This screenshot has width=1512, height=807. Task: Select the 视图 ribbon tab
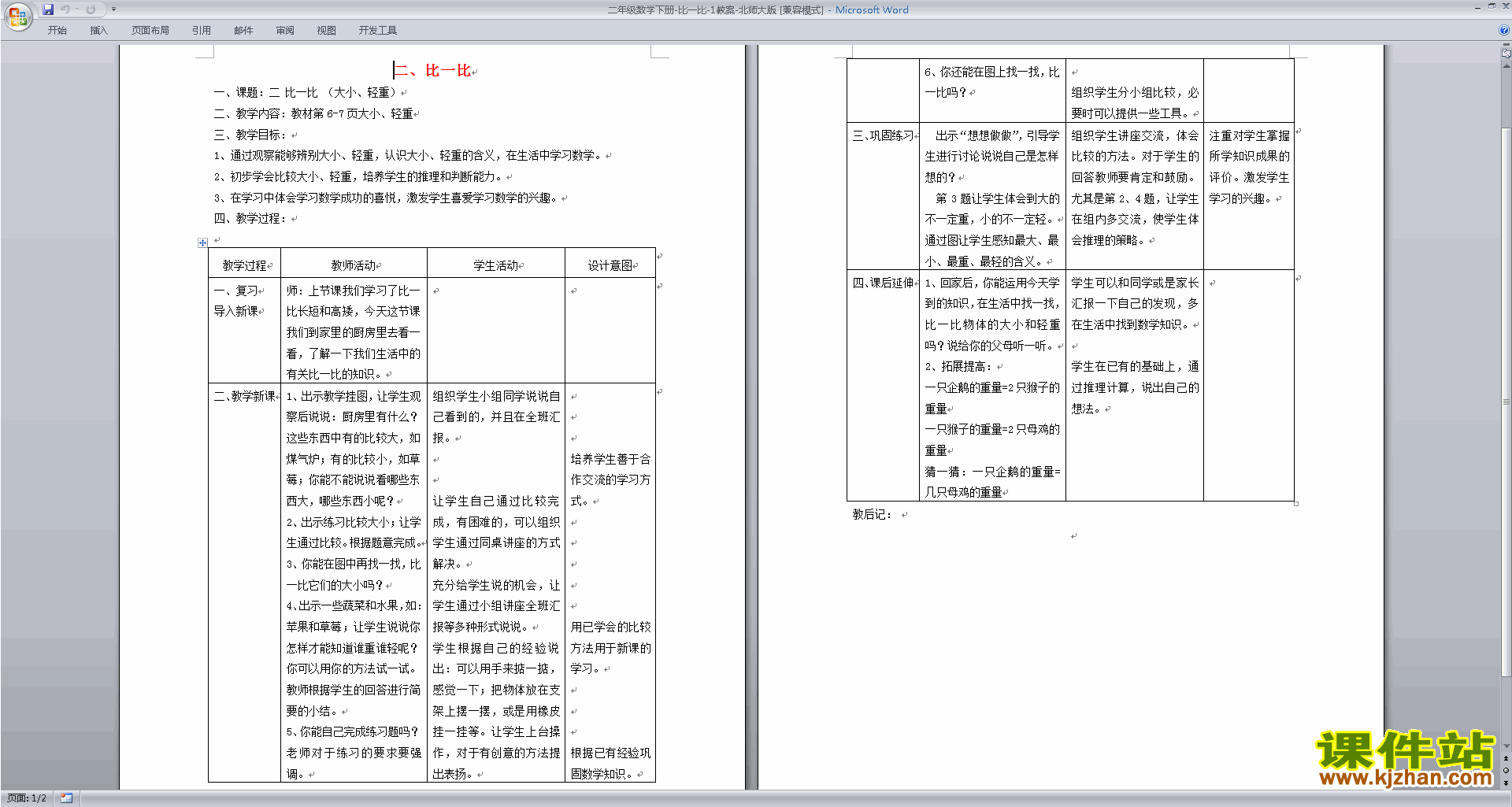[327, 31]
